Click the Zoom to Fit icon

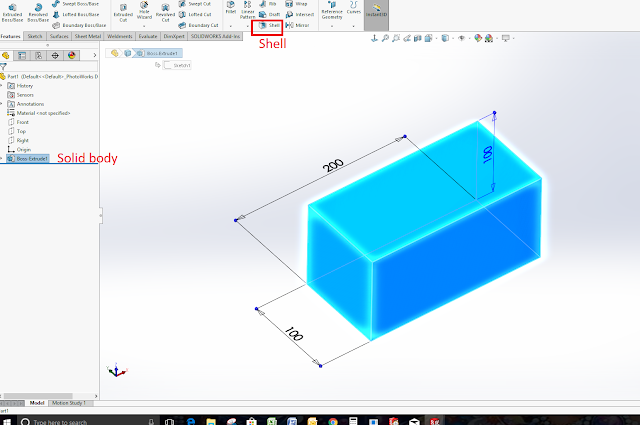pos(385,38)
